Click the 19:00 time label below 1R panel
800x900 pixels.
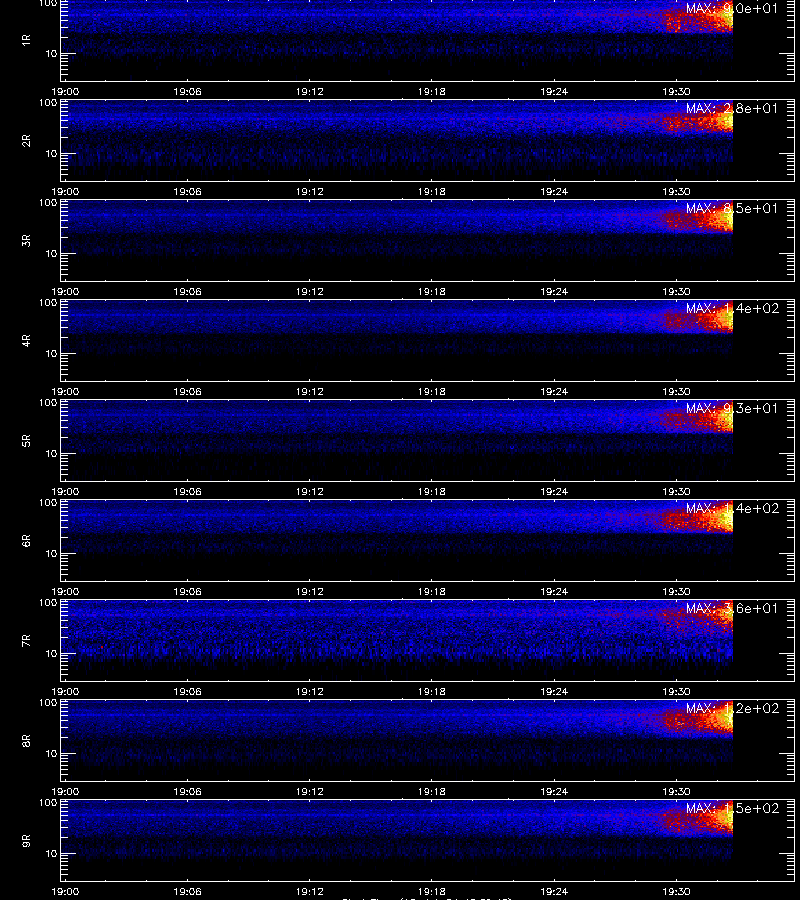pos(65,91)
